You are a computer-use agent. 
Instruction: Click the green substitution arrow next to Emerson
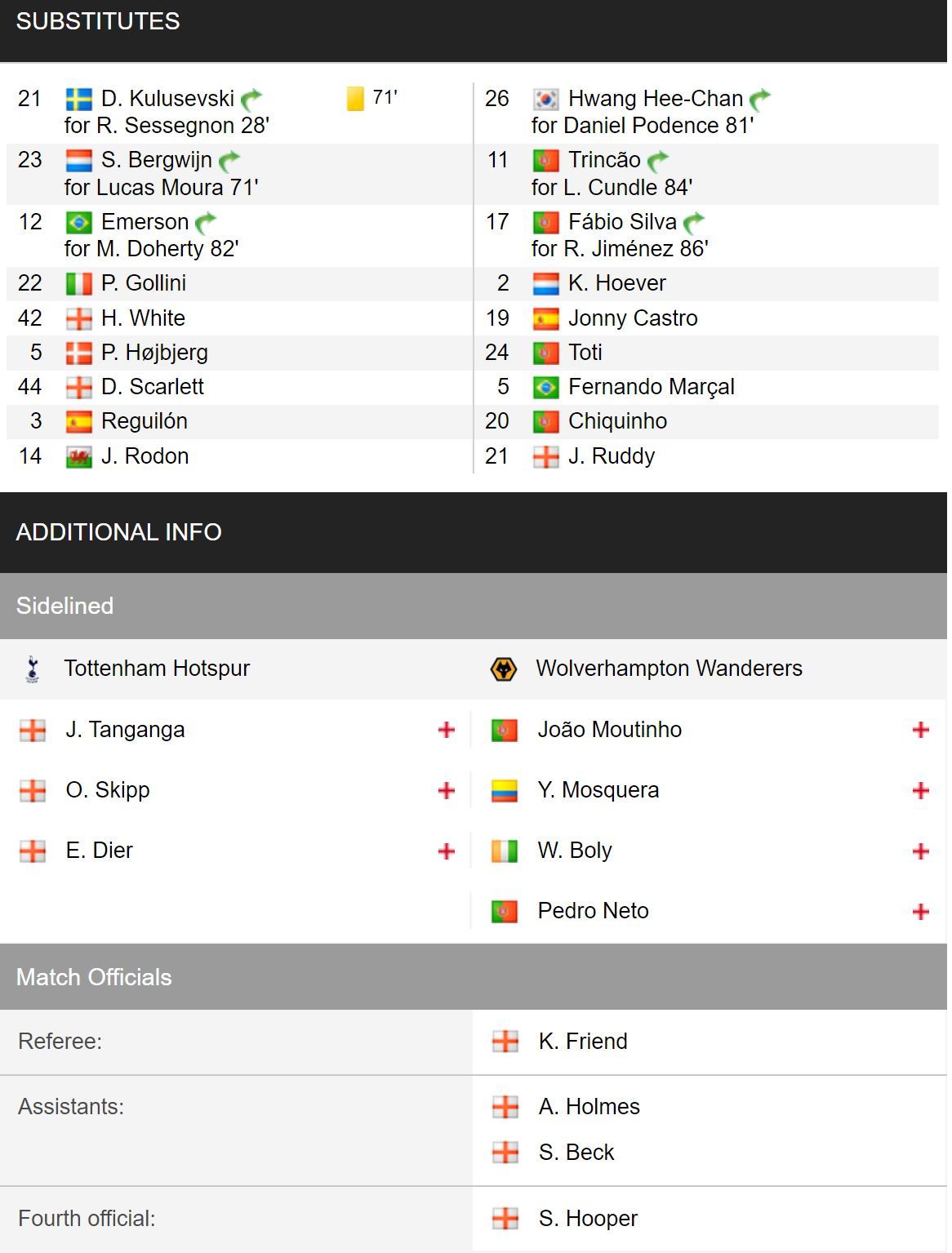(x=206, y=223)
